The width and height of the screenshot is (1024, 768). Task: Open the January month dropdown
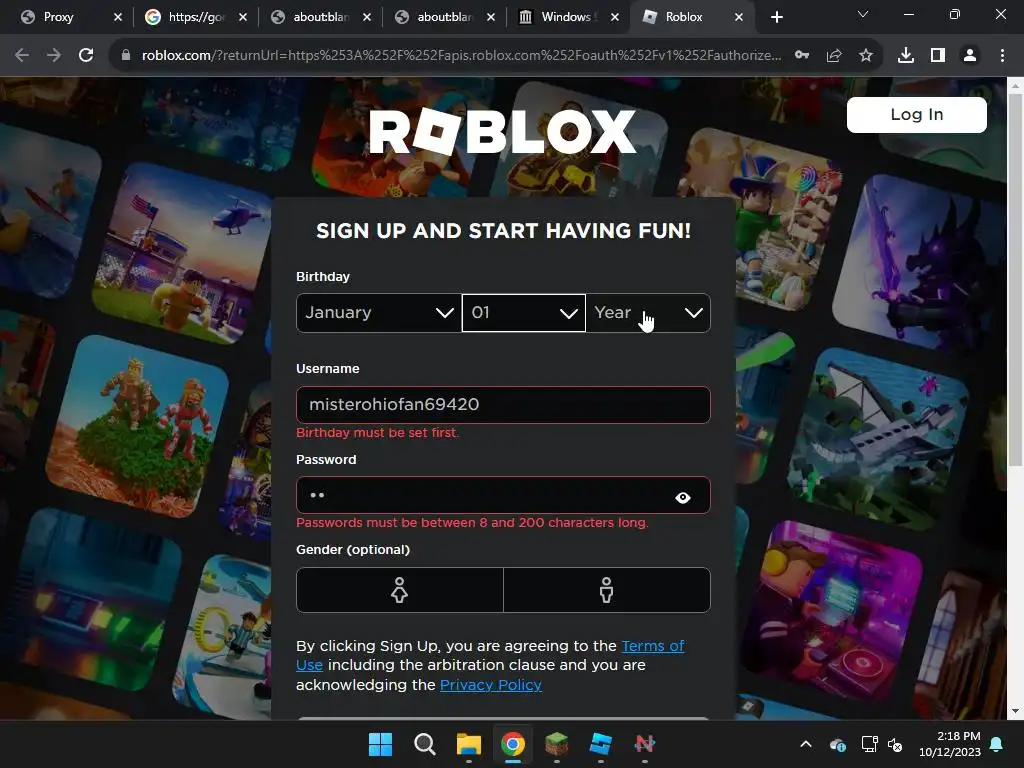coord(379,313)
